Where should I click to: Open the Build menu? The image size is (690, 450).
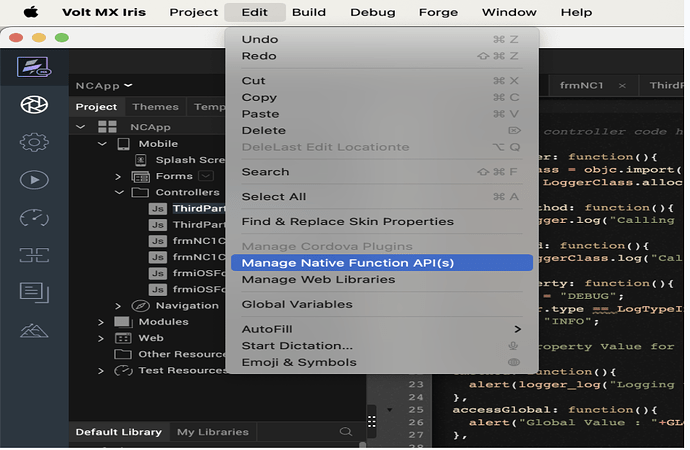coord(309,12)
